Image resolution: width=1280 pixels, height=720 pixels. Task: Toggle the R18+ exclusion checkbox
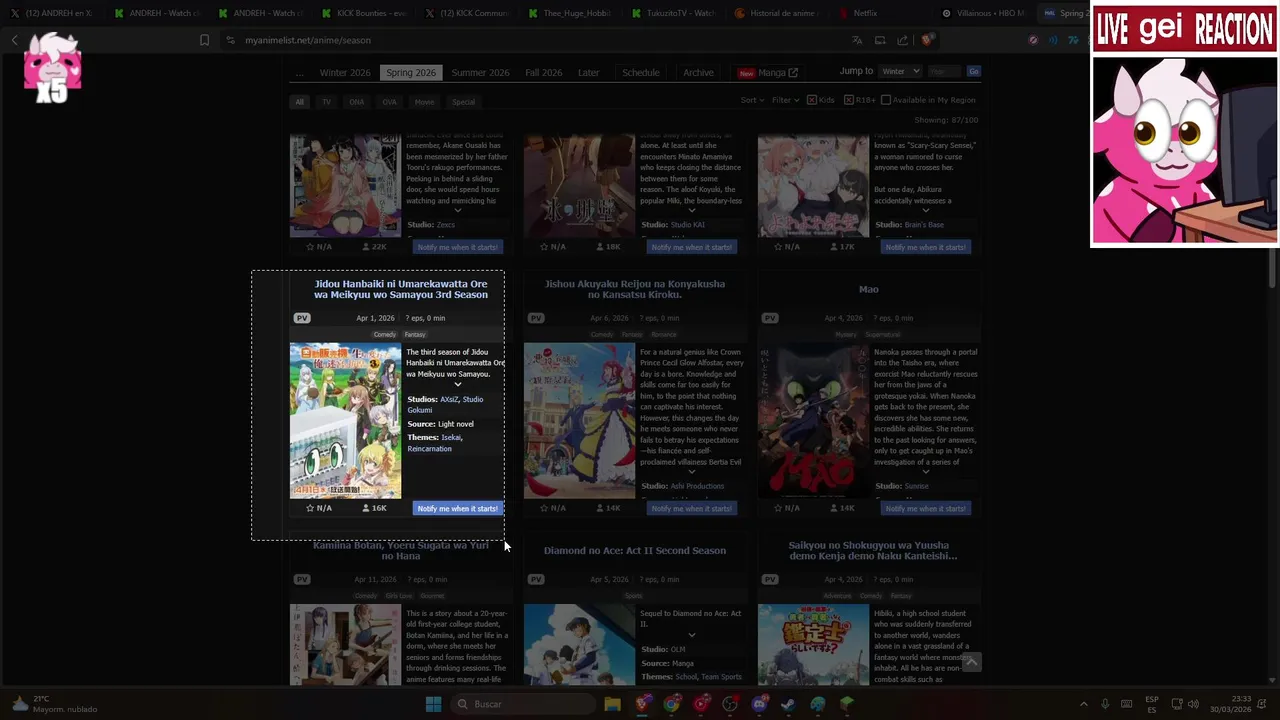point(849,100)
